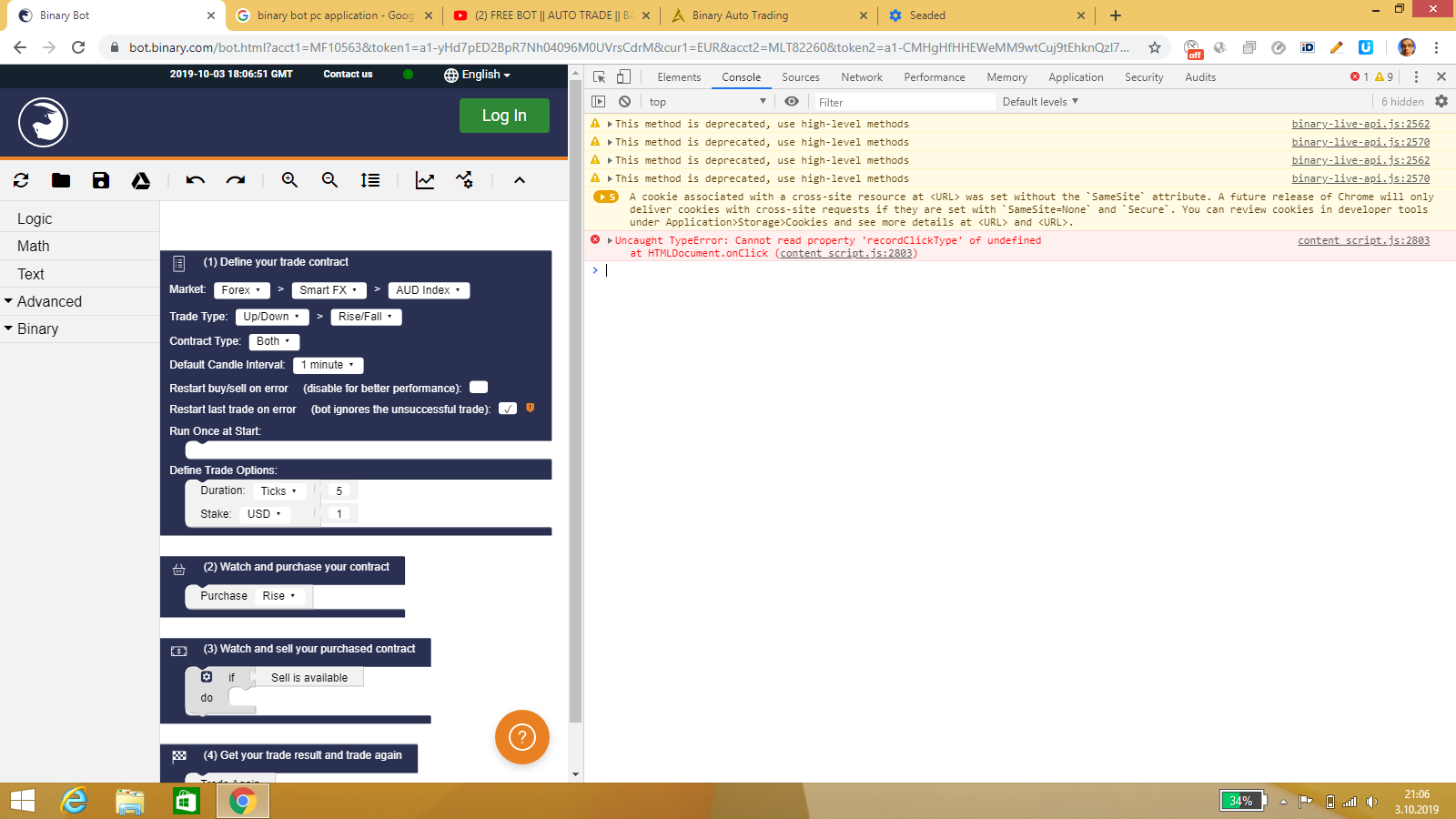Screen dimensions: 1456x819
Task: Open the Duration Ticks dropdown
Action: pos(278,491)
